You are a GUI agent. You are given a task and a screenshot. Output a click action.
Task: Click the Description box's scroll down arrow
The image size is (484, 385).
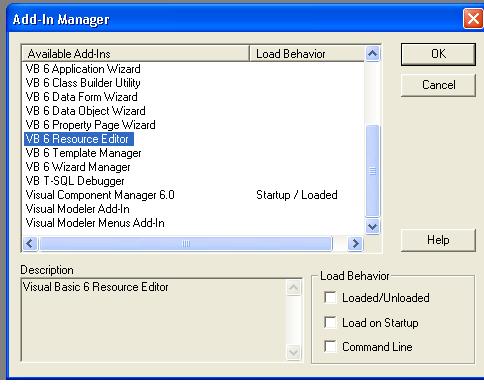tap(294, 352)
